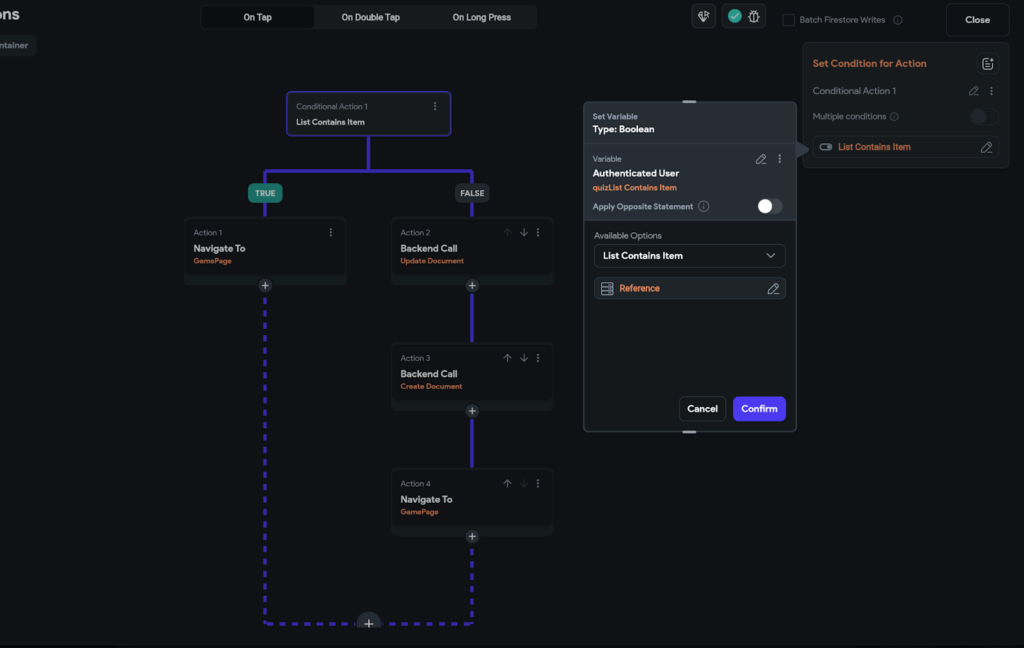Click the database icon in the Reference field
Image resolution: width=1024 pixels, height=648 pixels.
608,289
